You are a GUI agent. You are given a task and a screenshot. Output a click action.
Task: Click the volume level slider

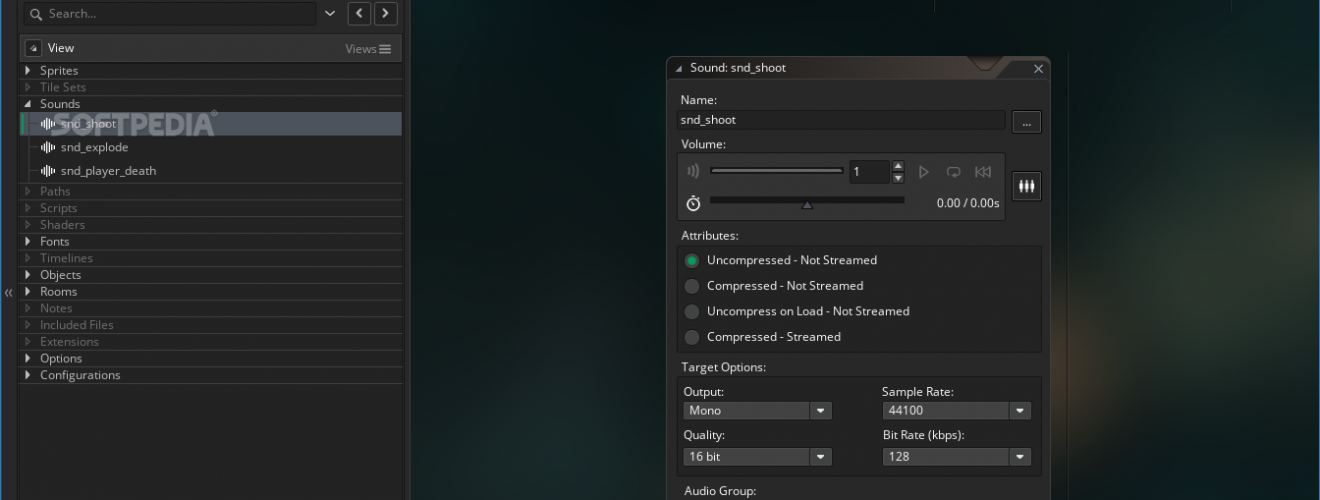777,171
